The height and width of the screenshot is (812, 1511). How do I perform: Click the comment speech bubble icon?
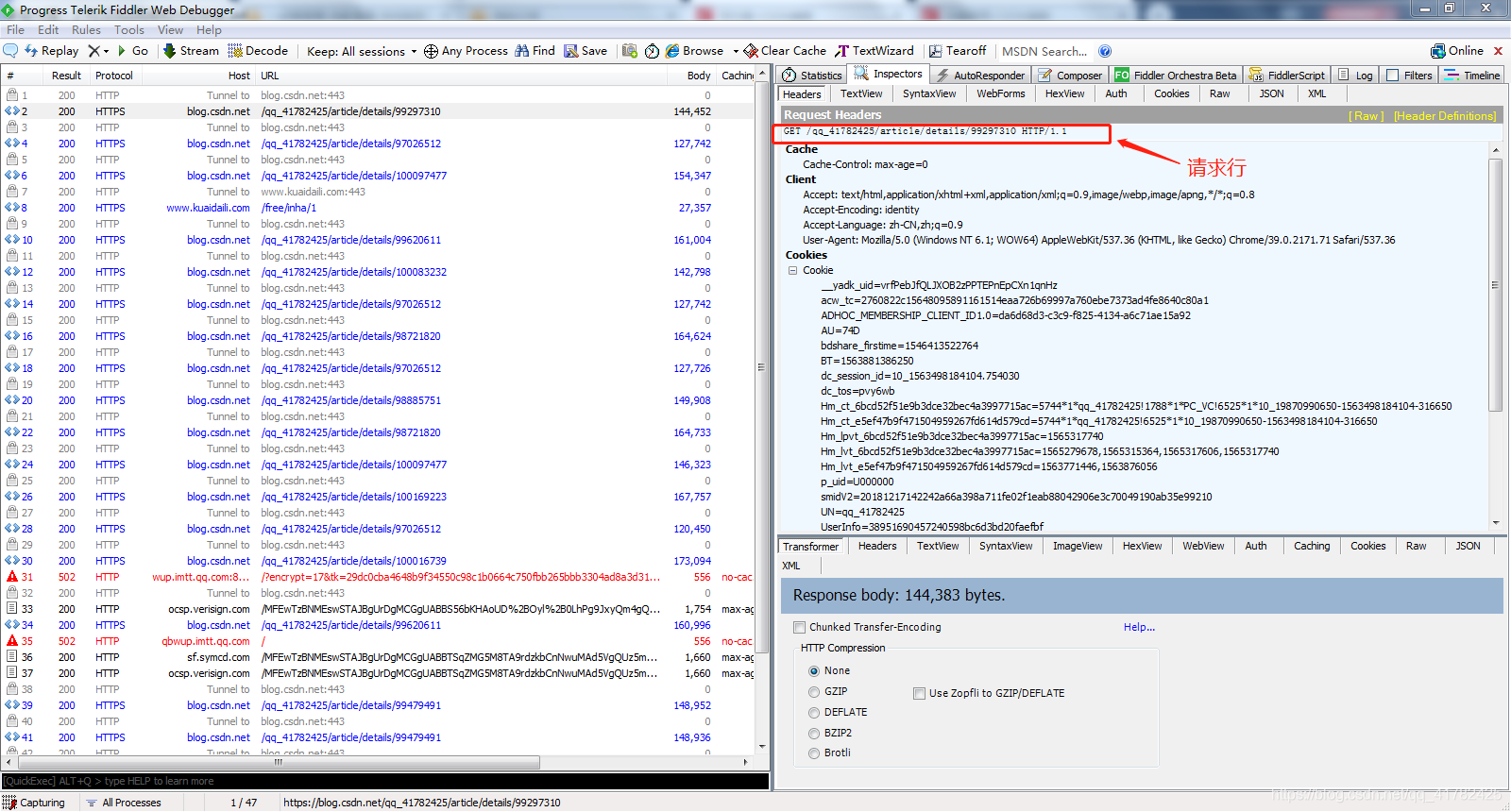[x=10, y=51]
